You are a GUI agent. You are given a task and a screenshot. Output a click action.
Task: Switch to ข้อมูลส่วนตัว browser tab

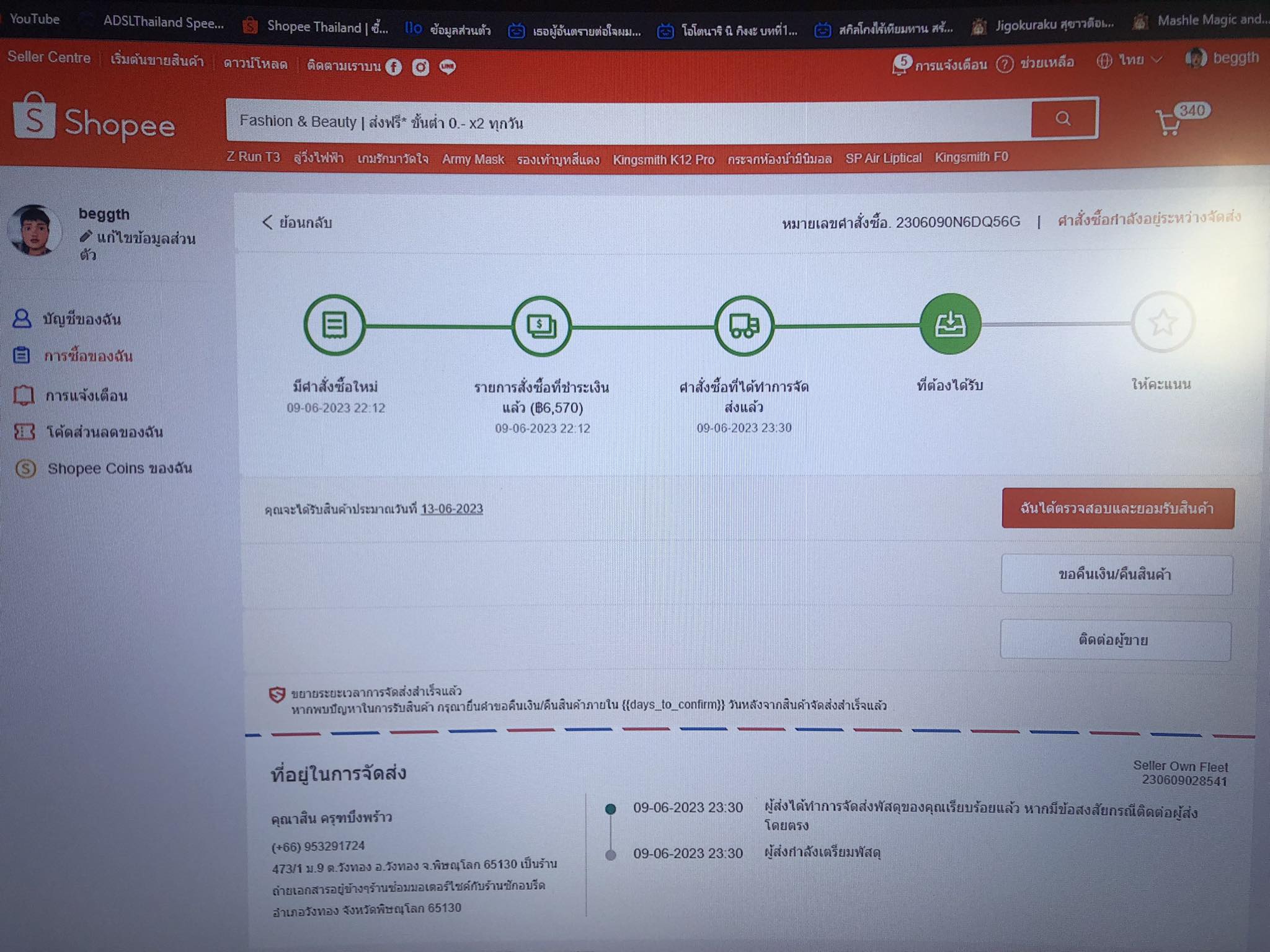(448, 29)
